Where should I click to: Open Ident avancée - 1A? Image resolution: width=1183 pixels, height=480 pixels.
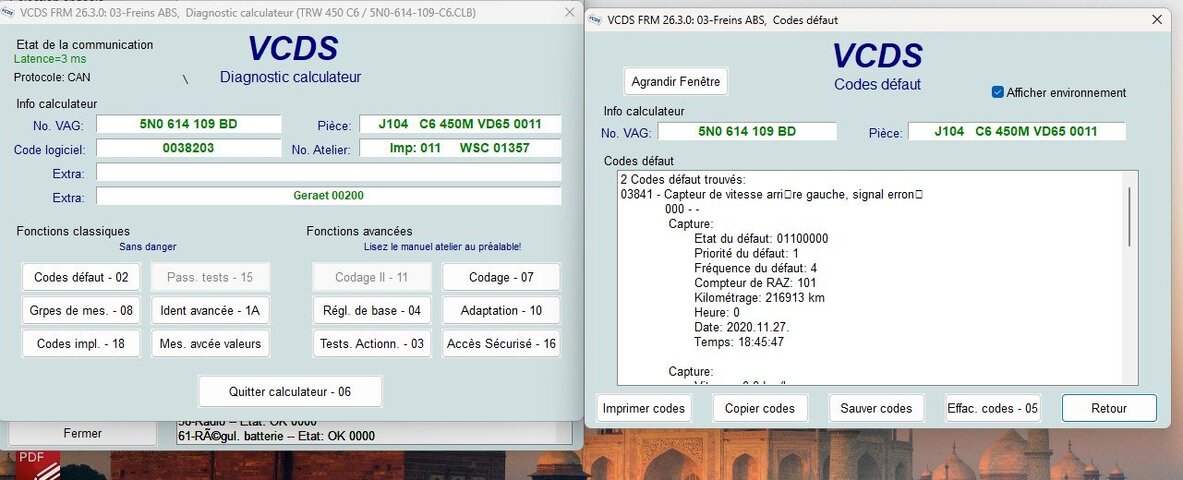pyautogui.click(x=210, y=310)
